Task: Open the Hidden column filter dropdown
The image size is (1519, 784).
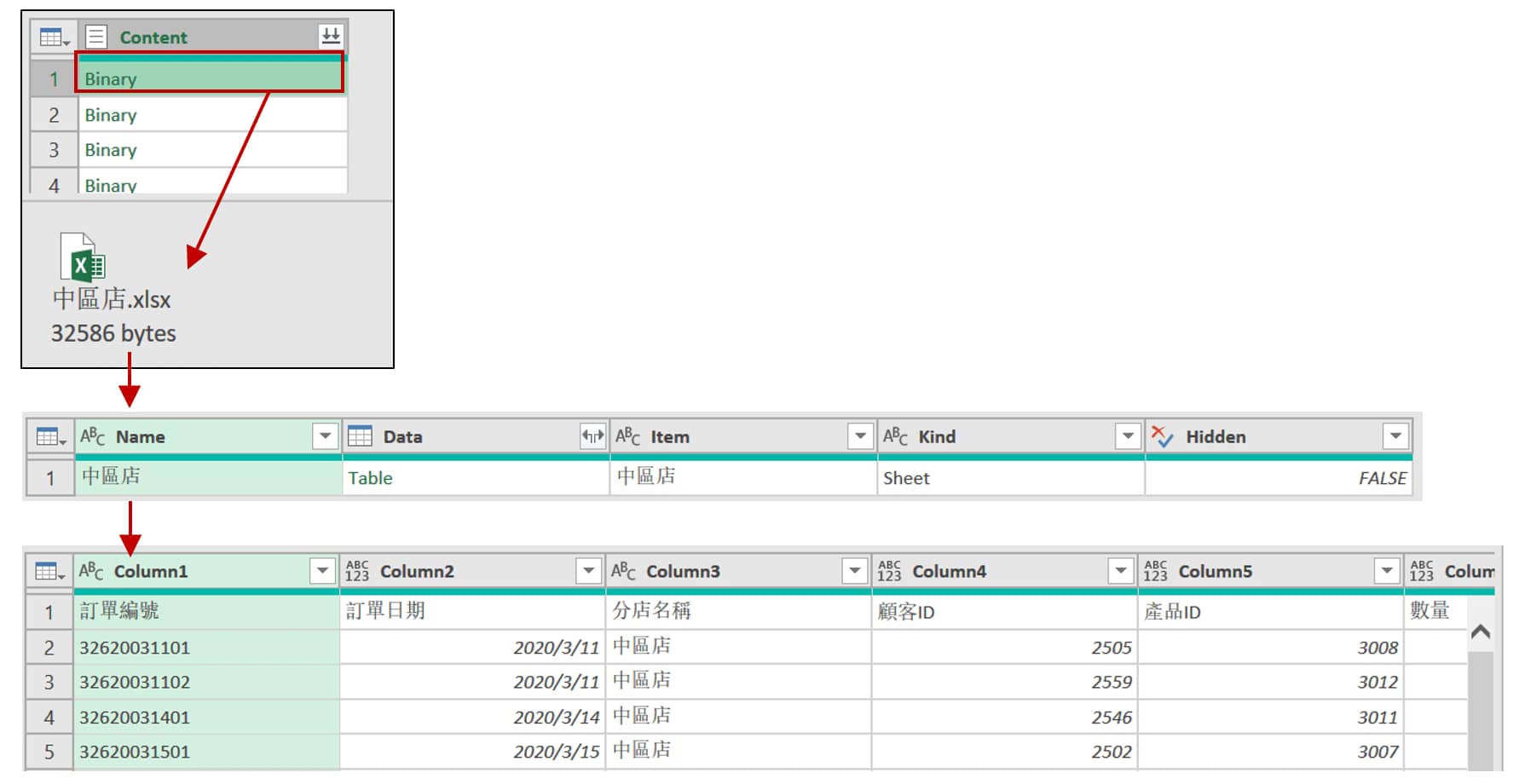Action: 1395,436
